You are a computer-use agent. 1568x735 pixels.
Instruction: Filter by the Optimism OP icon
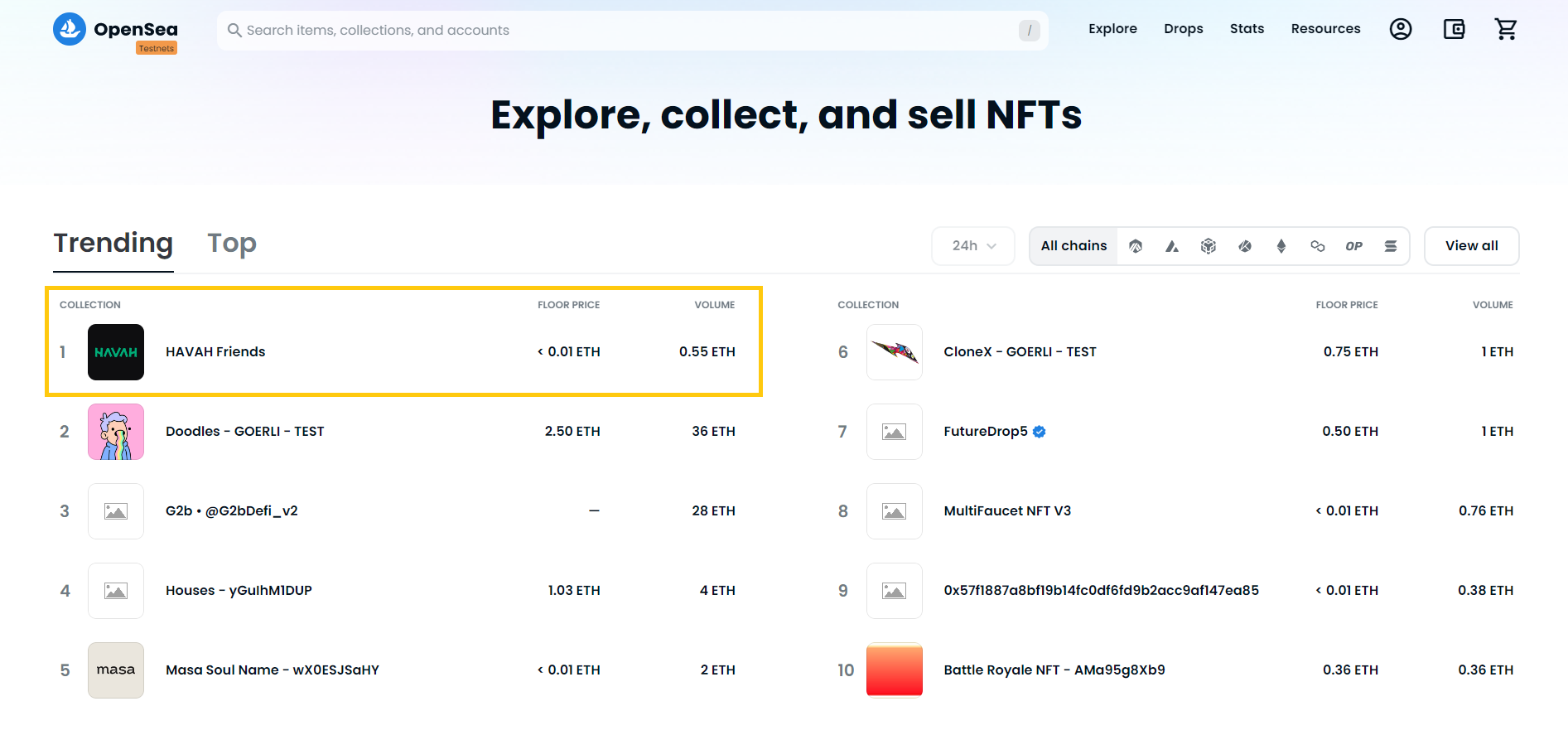click(1354, 246)
